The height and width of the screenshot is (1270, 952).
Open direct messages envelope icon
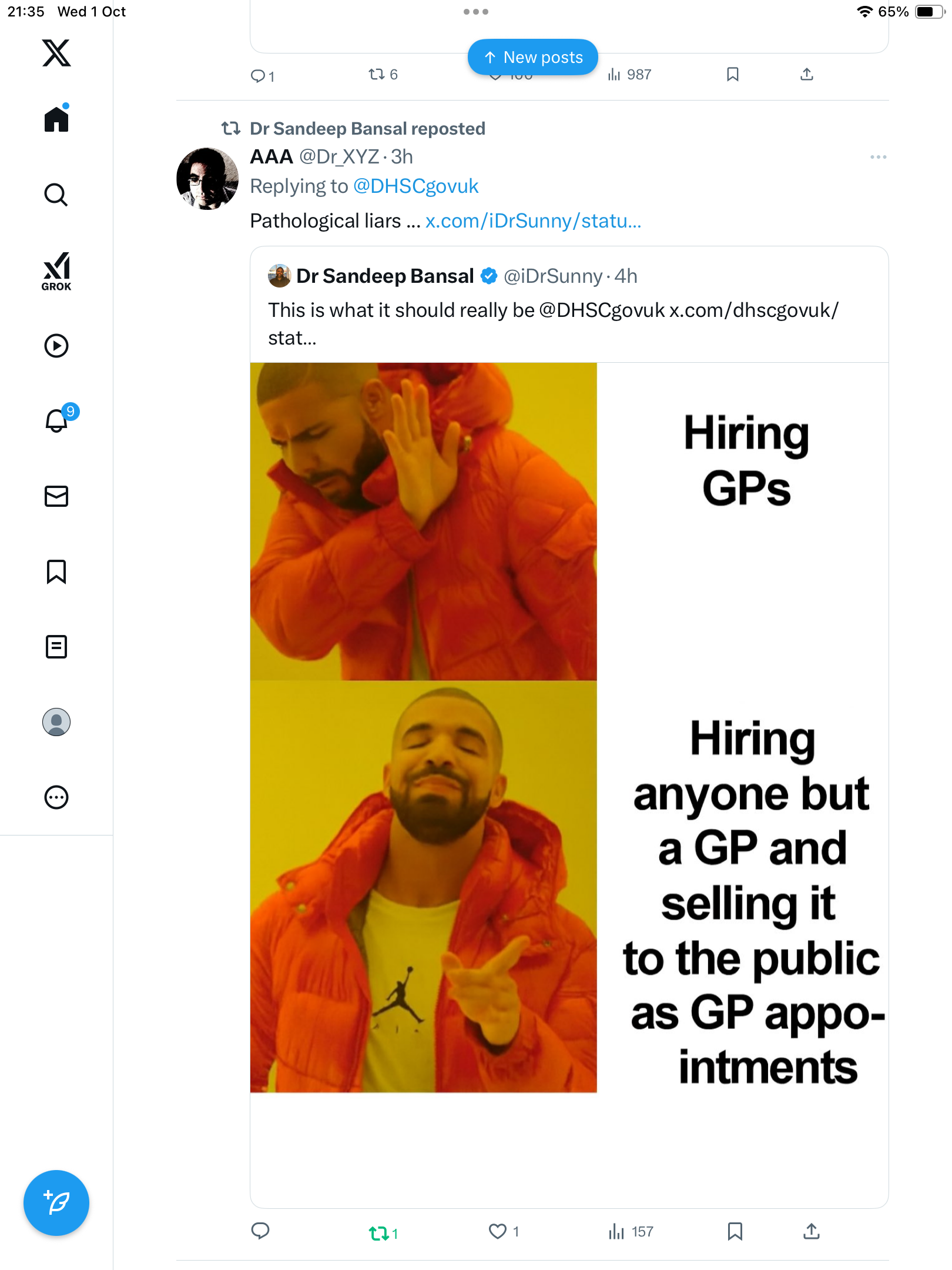pyautogui.click(x=56, y=496)
